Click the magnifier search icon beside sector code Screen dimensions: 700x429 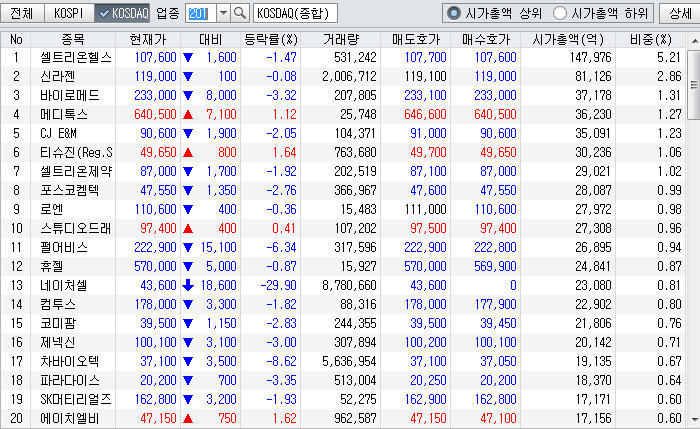(240, 14)
